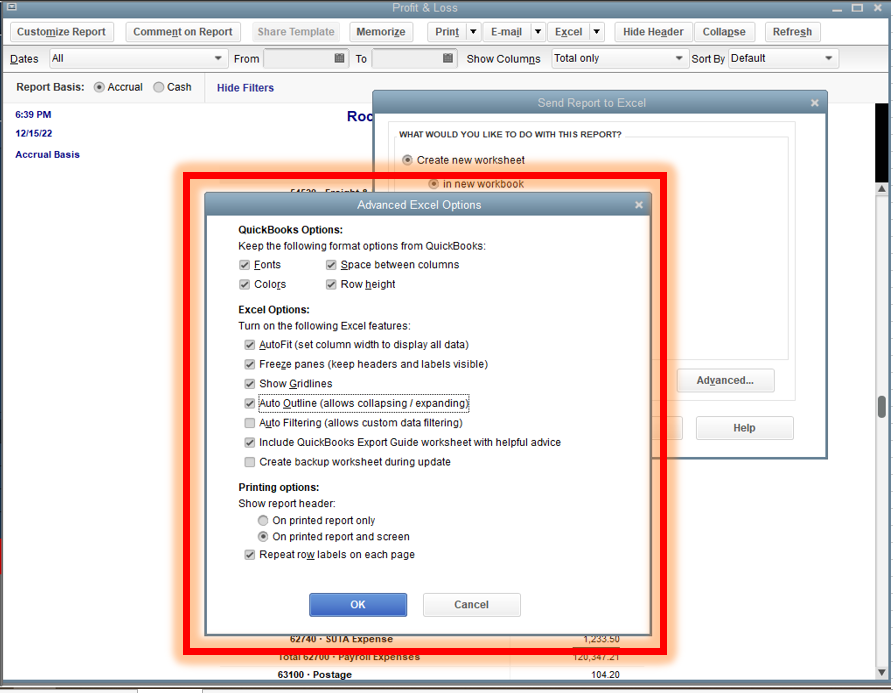Viewport: 893px width, 693px height.
Task: Select Cash report basis
Action: [159, 87]
